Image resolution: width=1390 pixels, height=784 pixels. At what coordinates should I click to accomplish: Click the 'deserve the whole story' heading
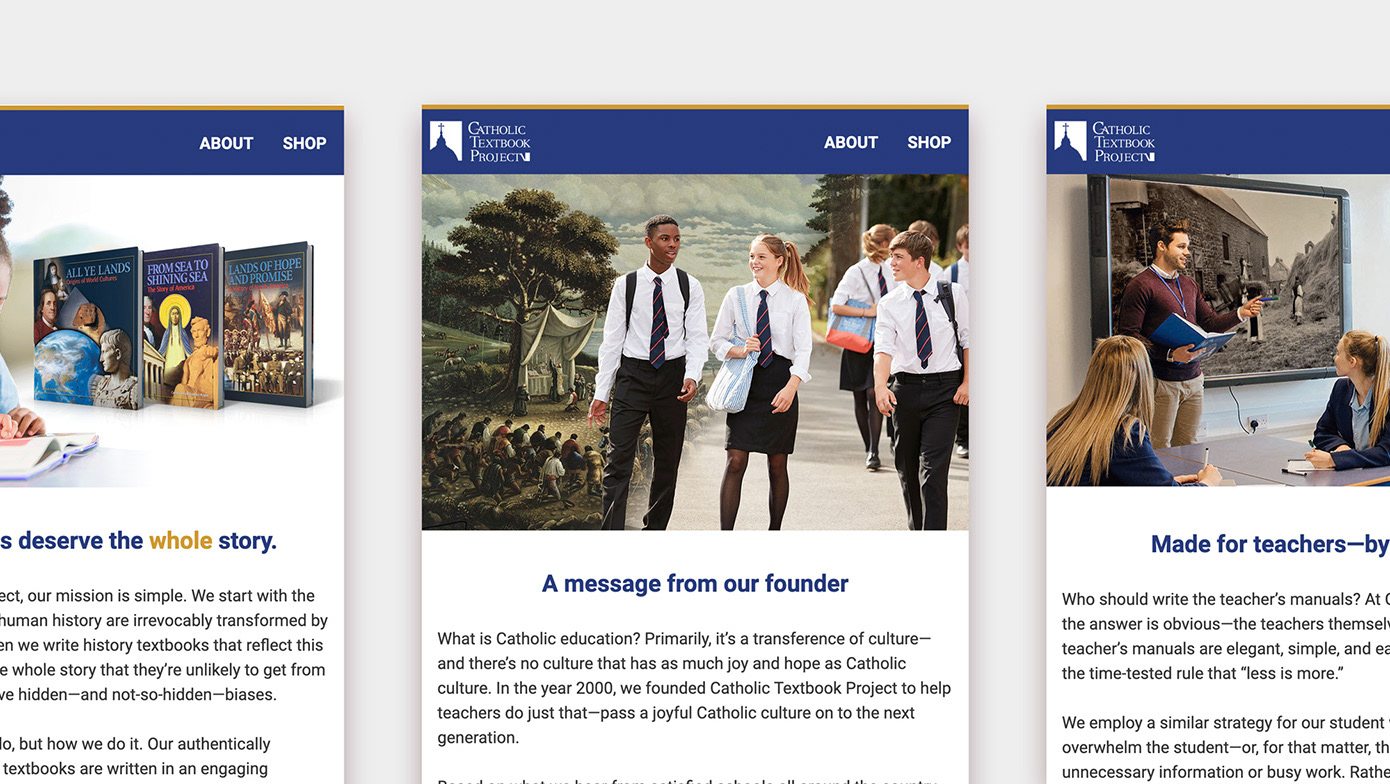138,541
